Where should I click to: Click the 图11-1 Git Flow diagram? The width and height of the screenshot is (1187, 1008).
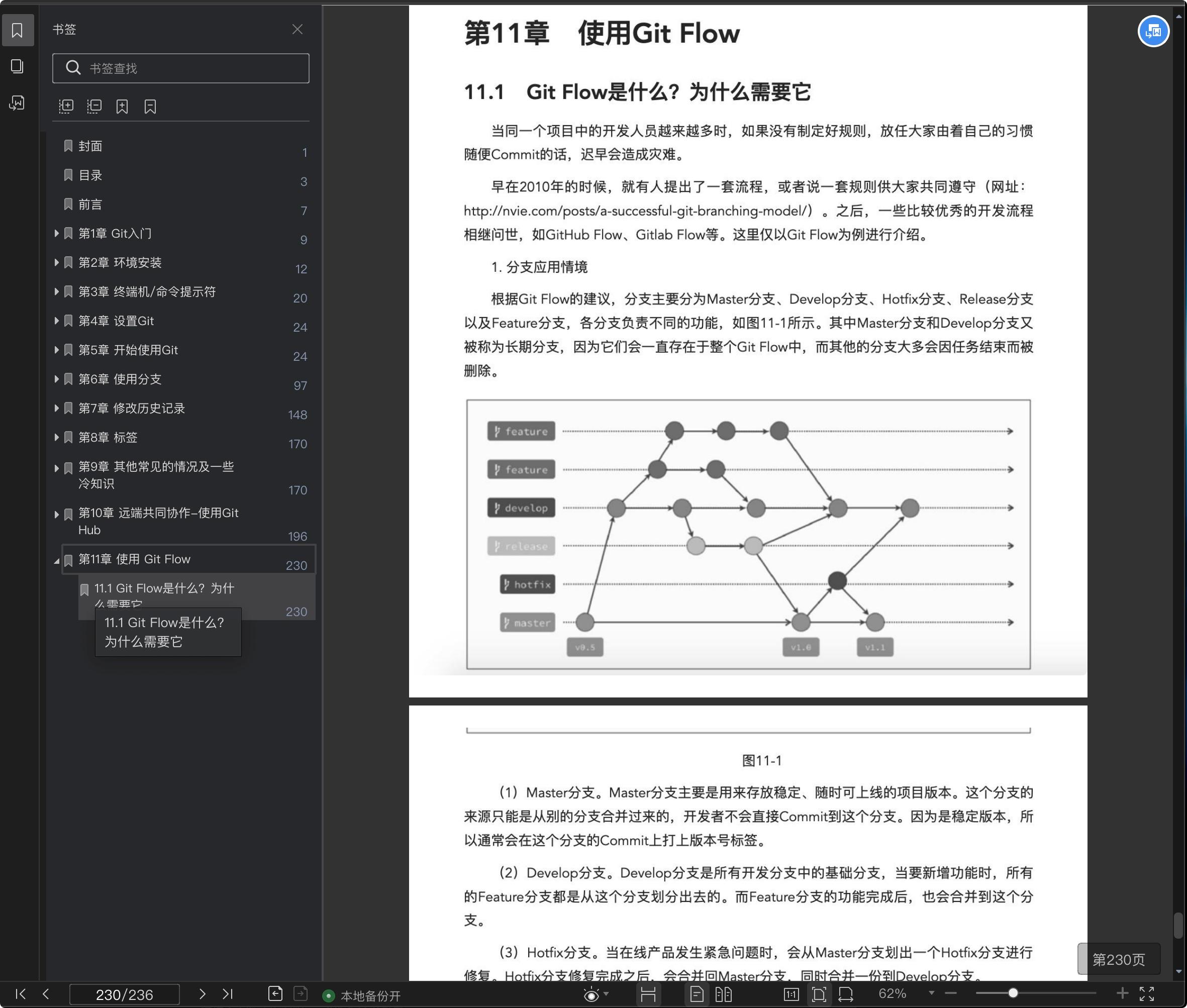pyautogui.click(x=749, y=534)
